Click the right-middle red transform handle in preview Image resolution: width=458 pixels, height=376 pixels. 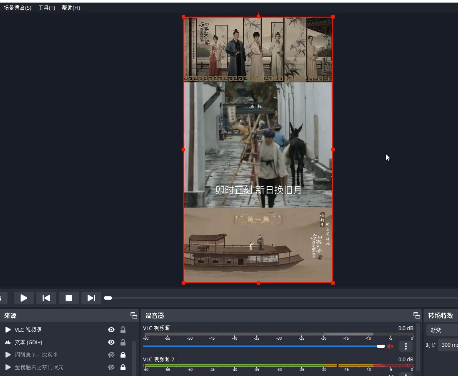pyautogui.click(x=333, y=150)
